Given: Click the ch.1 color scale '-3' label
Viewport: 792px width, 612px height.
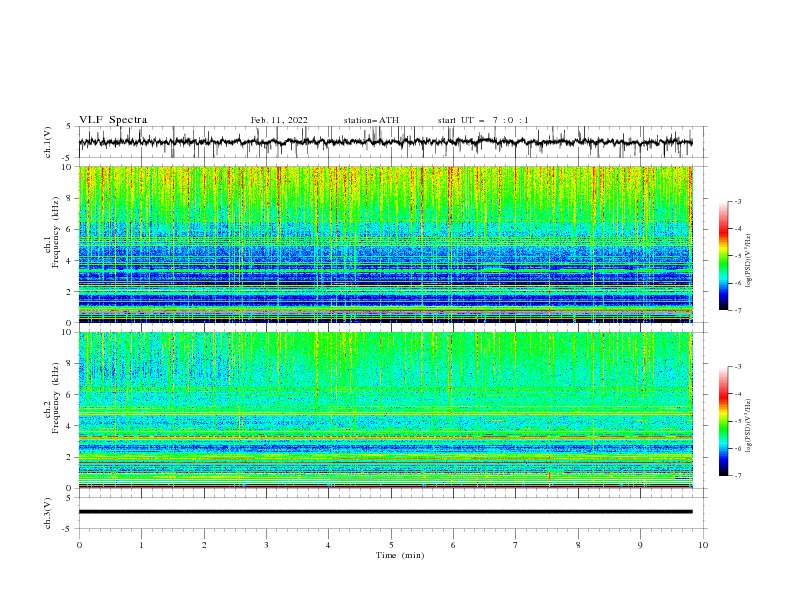Looking at the screenshot, I should click(737, 201).
